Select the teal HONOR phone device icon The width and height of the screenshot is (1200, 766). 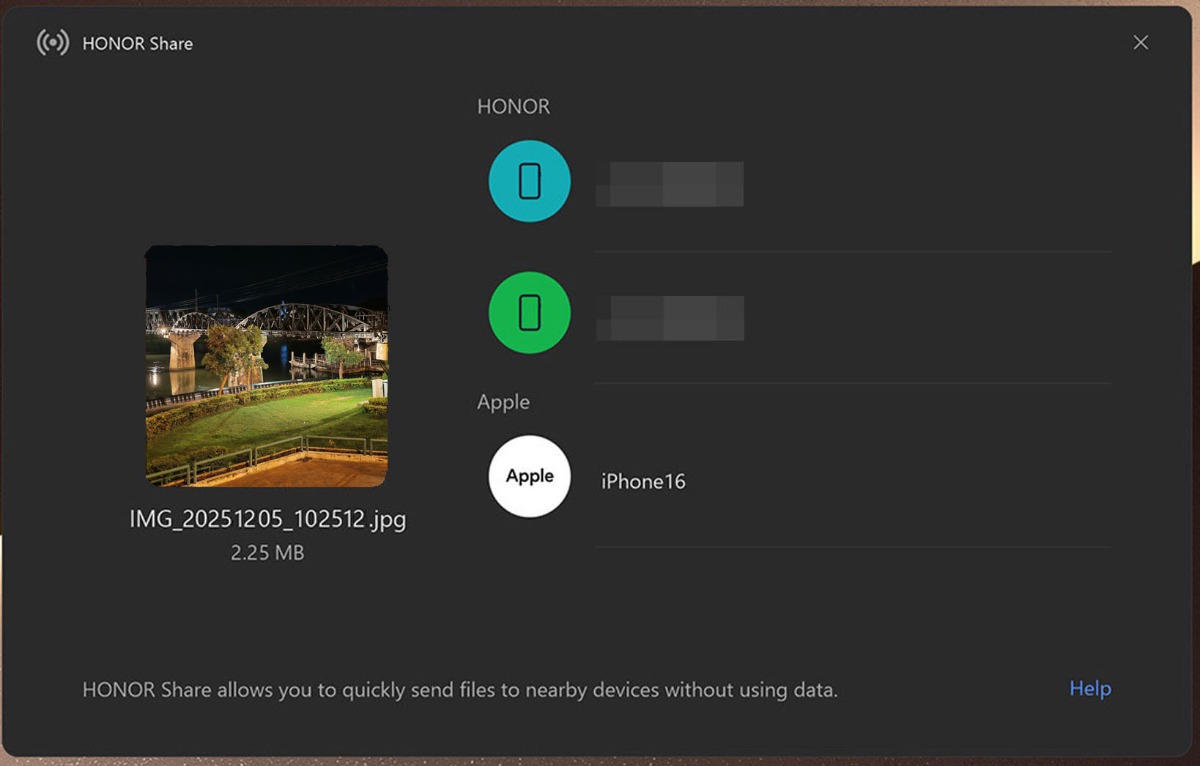pos(529,181)
